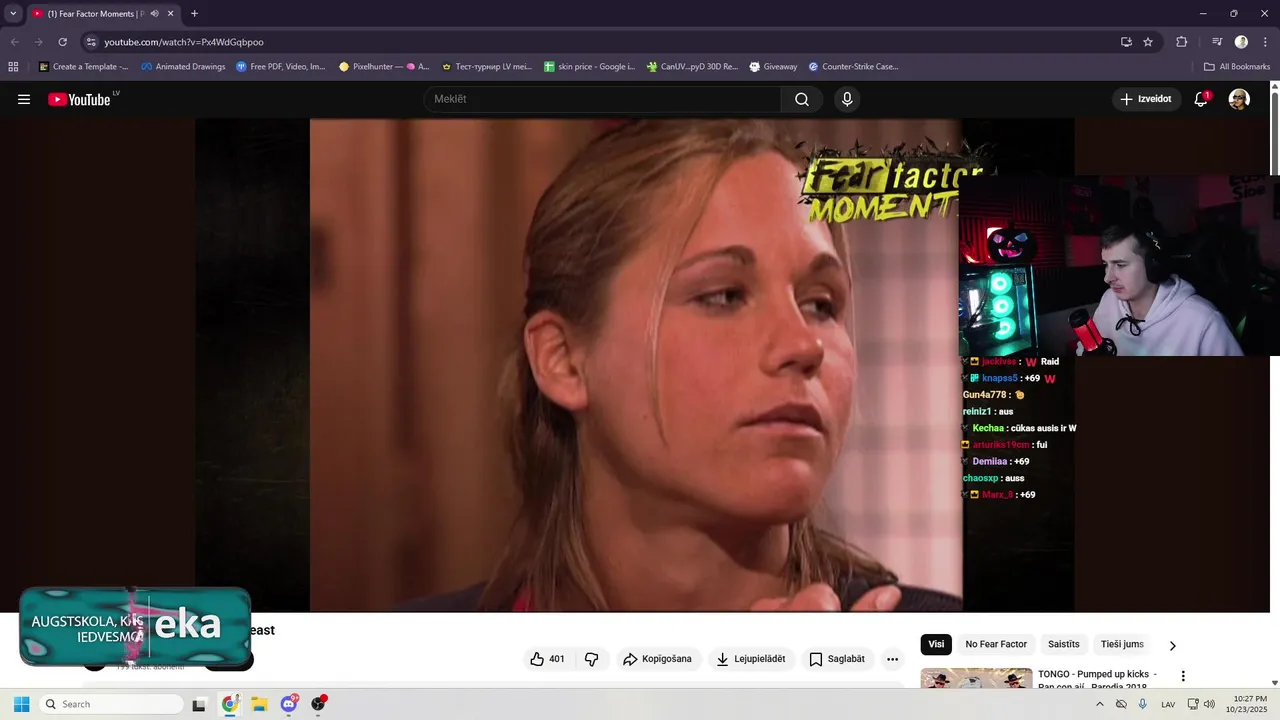Switch LAV keyboard language indicator
Screen dimensions: 1280x720
[x=1168, y=704]
